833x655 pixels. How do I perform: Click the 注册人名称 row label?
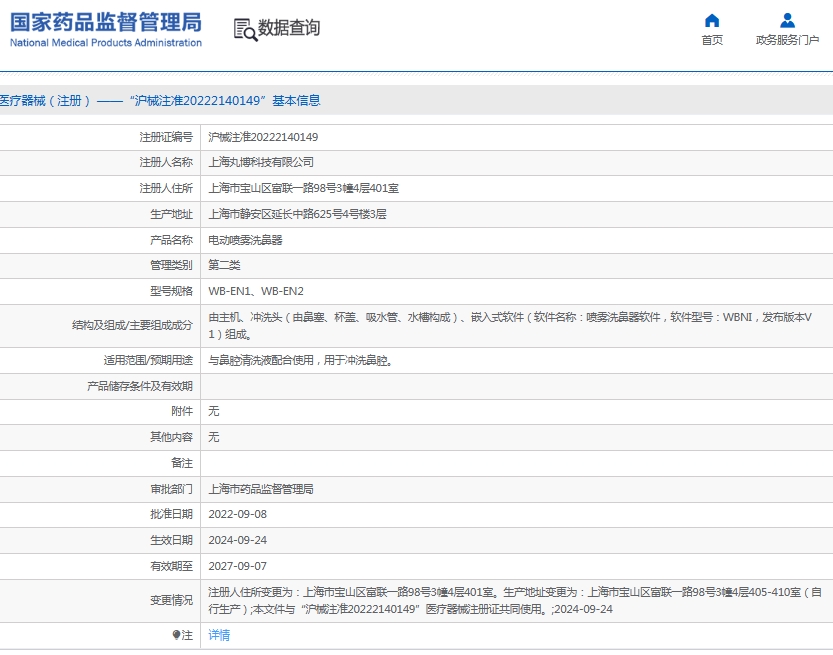pos(166,162)
